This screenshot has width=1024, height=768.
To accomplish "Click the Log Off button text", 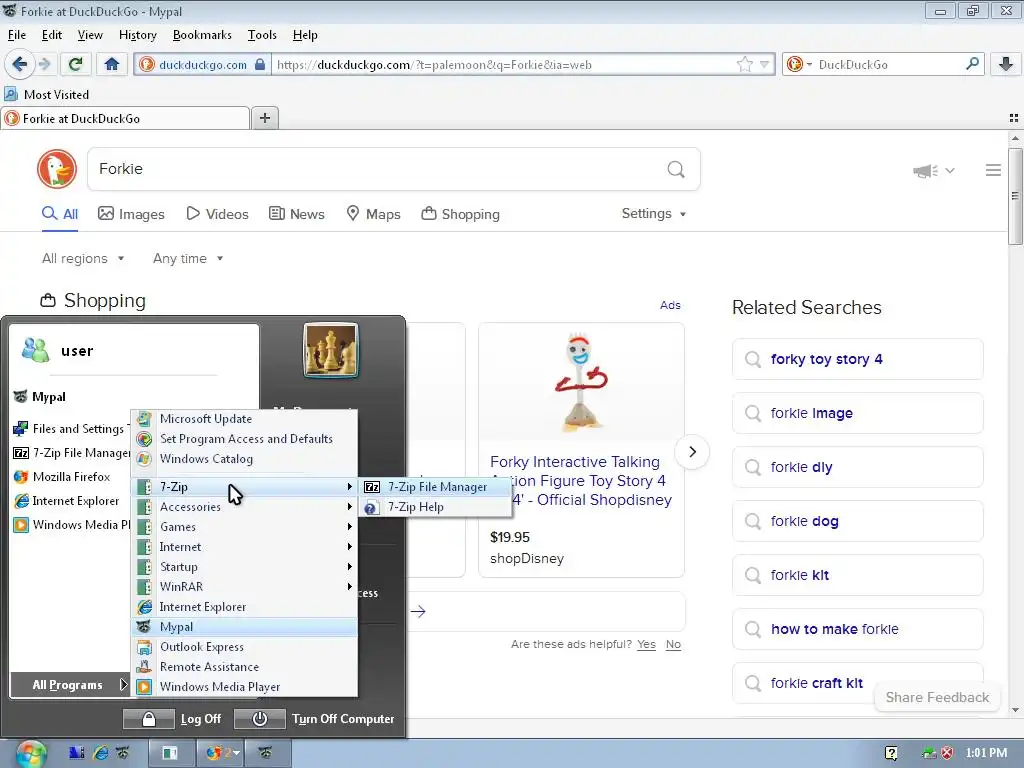I will click(x=201, y=719).
